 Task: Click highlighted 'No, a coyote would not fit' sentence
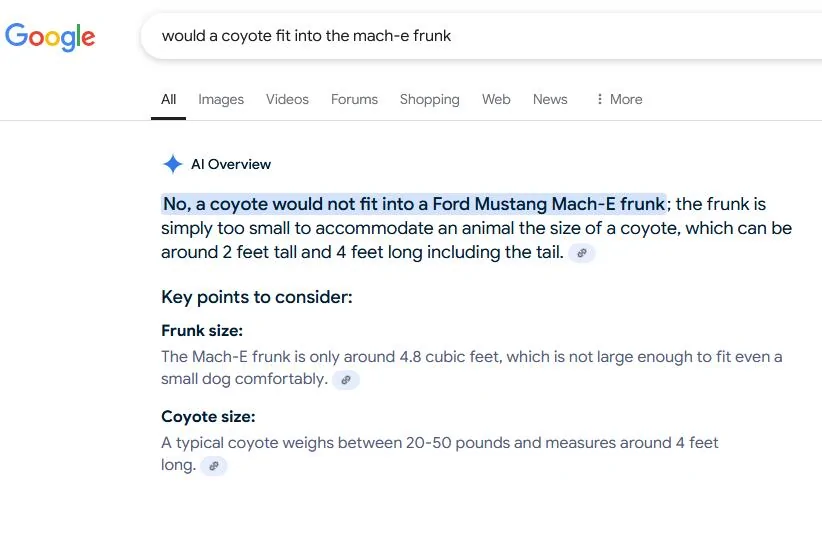(414, 204)
